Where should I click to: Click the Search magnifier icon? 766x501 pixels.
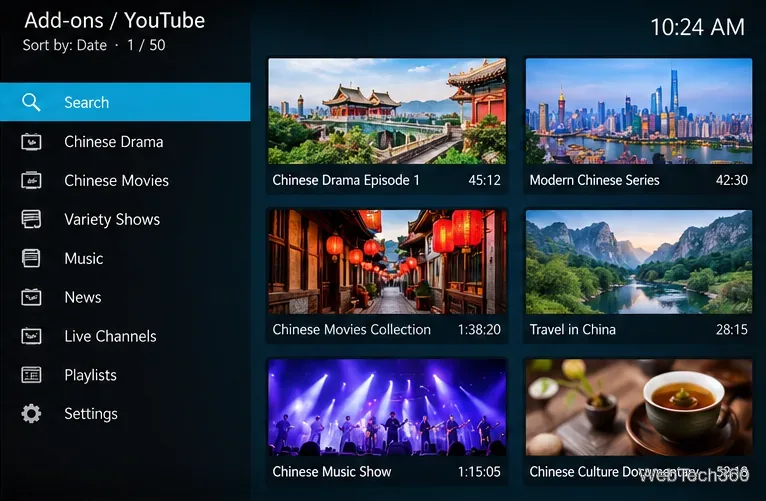[31, 102]
